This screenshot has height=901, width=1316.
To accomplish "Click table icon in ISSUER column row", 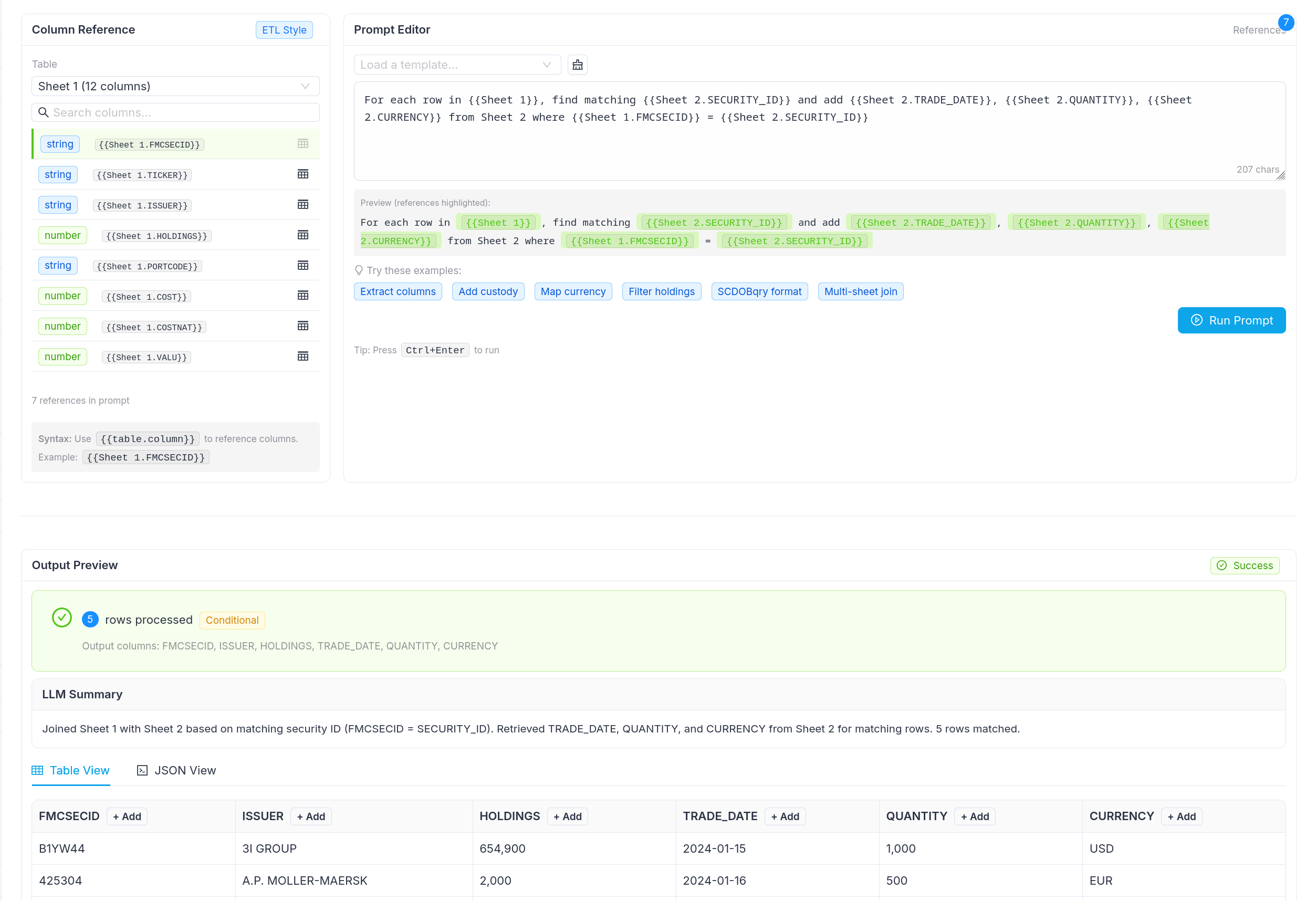I will 303,204.
